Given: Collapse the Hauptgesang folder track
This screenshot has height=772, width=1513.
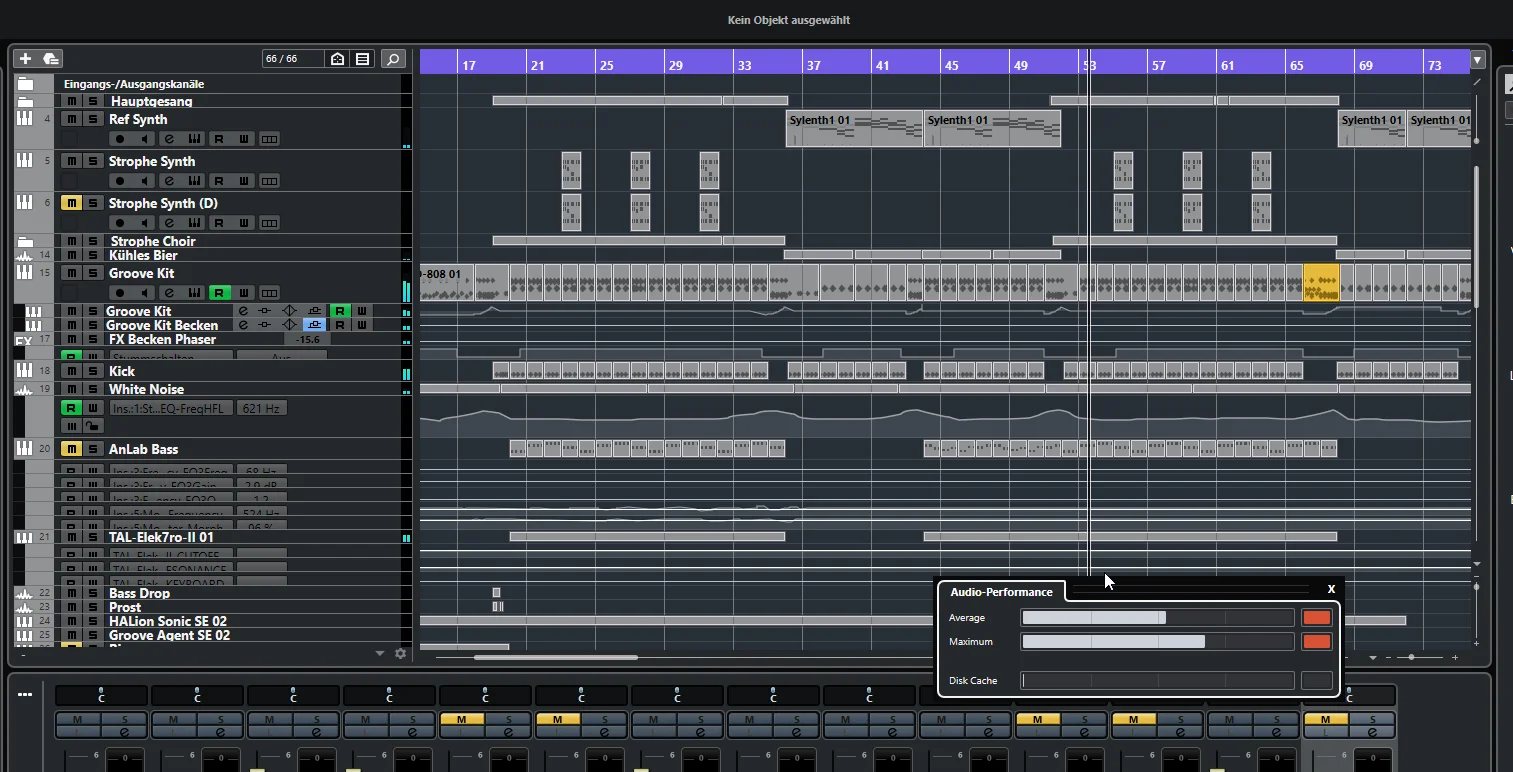Looking at the screenshot, I should [25, 101].
